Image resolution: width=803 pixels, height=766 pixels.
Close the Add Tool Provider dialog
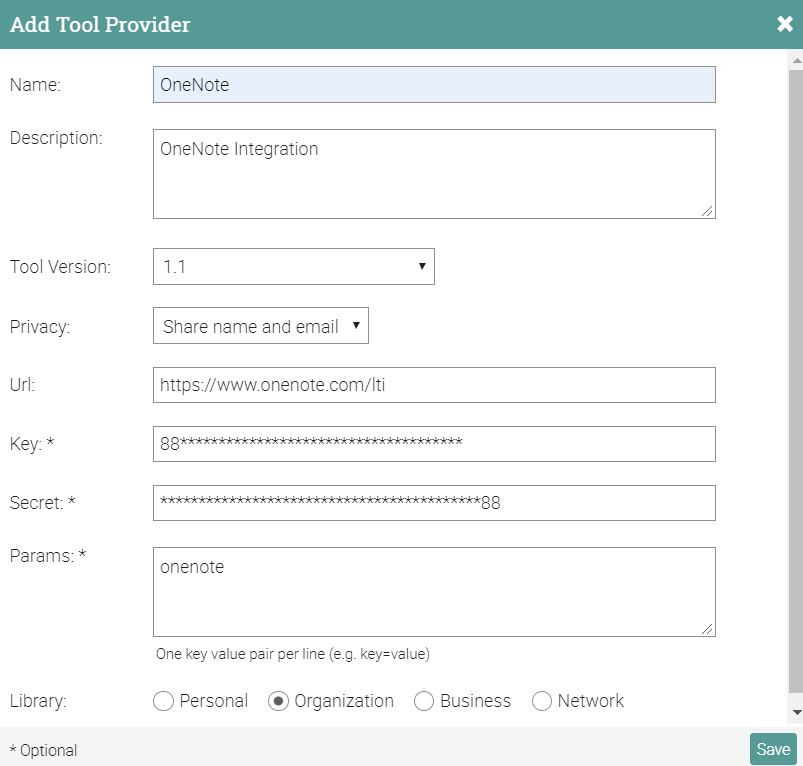point(785,24)
